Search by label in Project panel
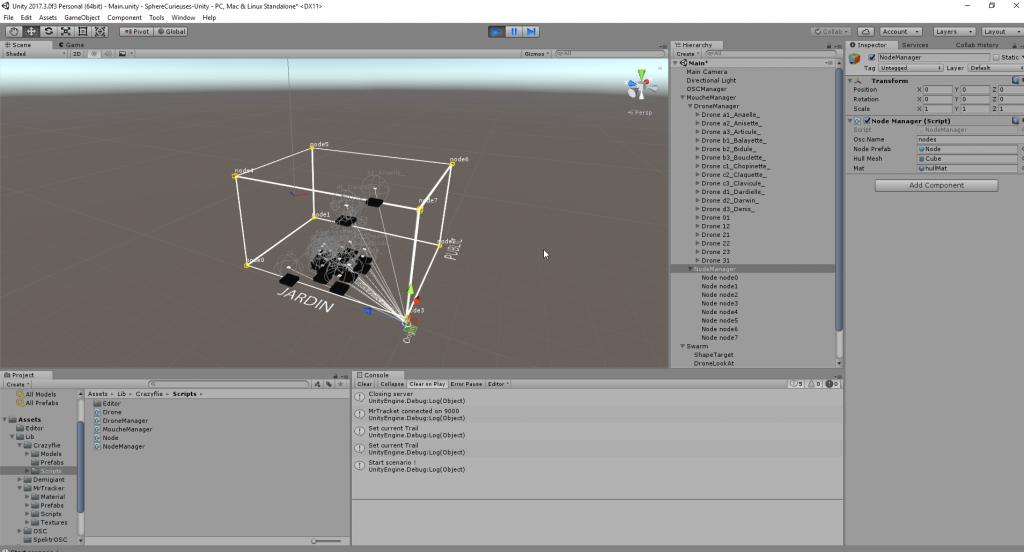This screenshot has height=552, width=1024. point(329,384)
